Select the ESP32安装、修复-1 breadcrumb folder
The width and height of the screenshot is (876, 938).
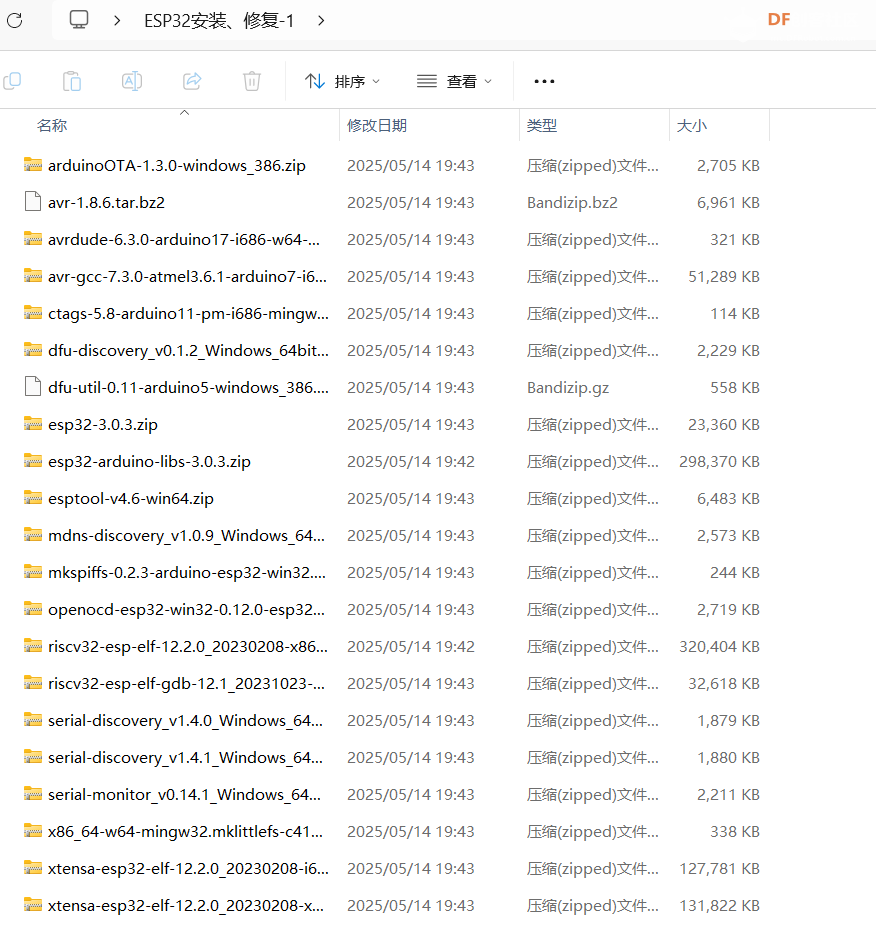point(219,21)
